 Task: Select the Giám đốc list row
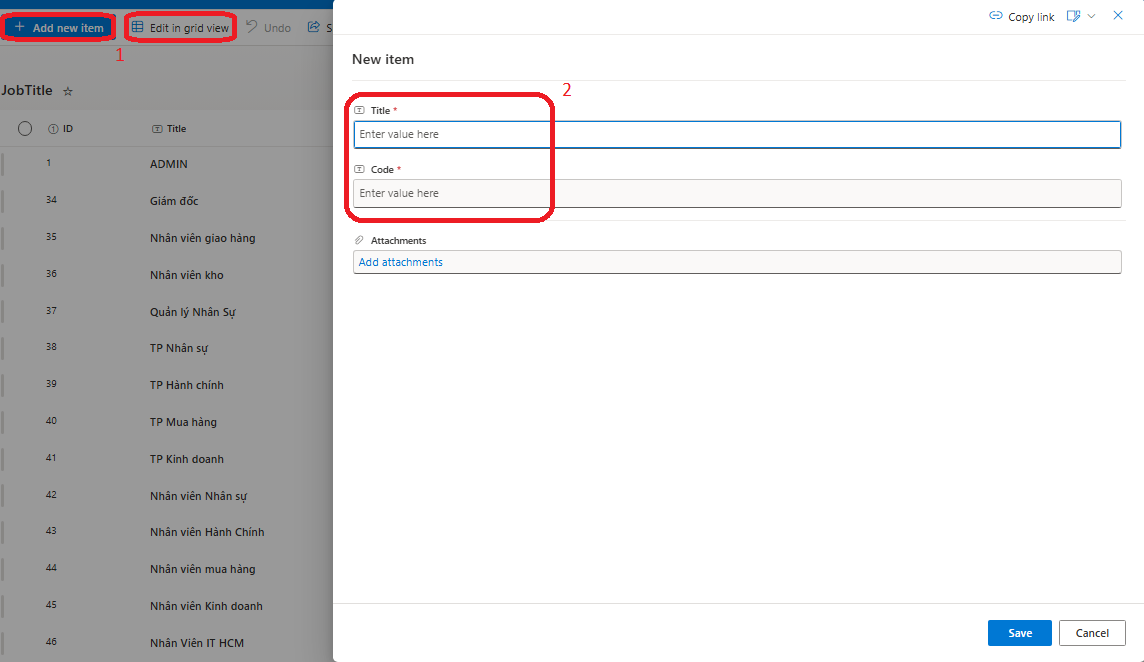point(174,201)
